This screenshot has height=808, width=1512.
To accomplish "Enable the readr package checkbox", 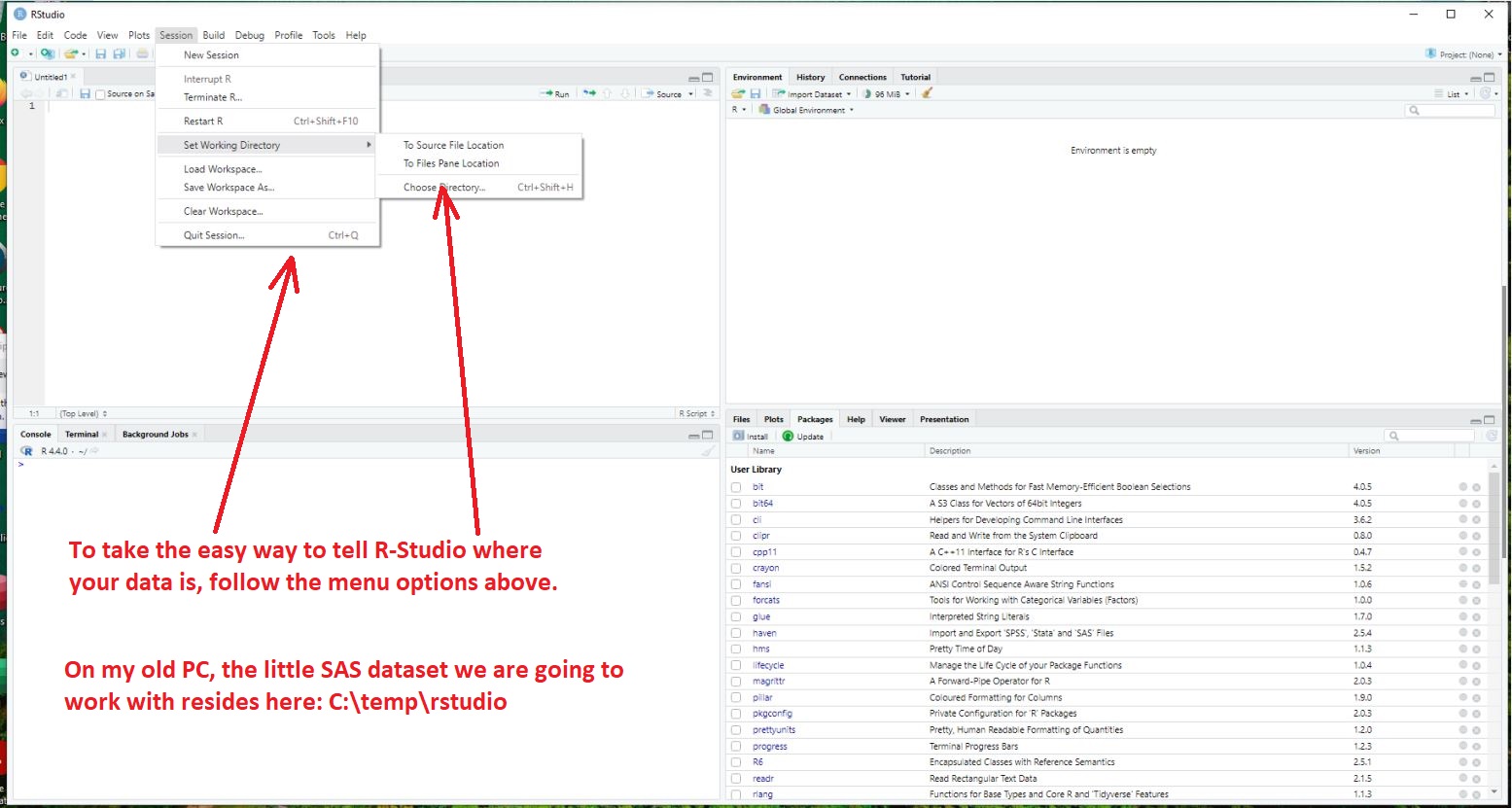I will tap(736, 779).
